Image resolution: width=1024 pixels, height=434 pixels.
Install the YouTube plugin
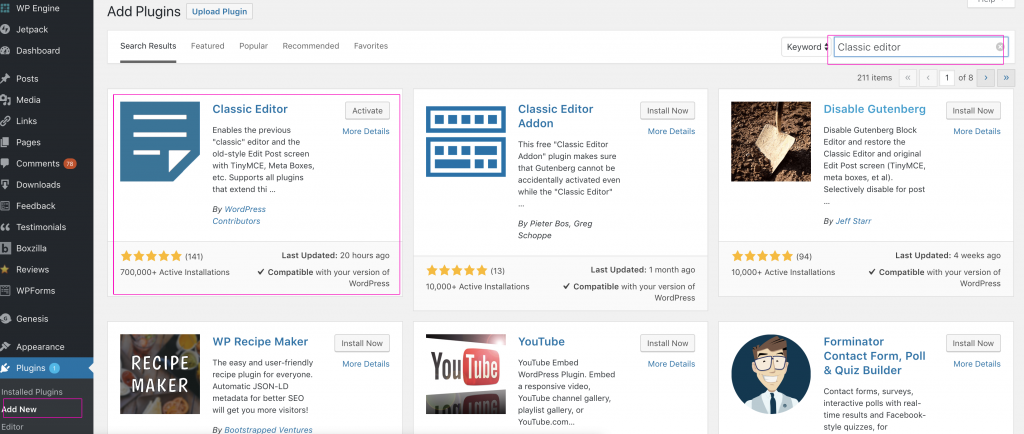click(667, 343)
